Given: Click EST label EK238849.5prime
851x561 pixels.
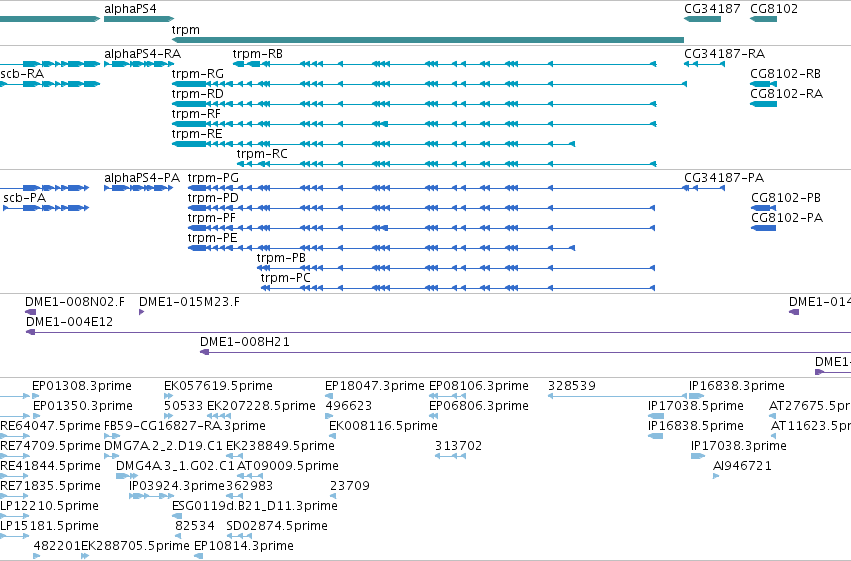Looking at the screenshot, I should pos(280,446).
